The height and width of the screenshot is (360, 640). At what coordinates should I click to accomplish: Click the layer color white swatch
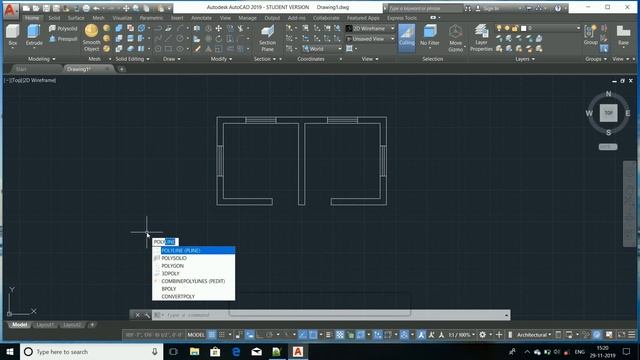tap(523, 28)
